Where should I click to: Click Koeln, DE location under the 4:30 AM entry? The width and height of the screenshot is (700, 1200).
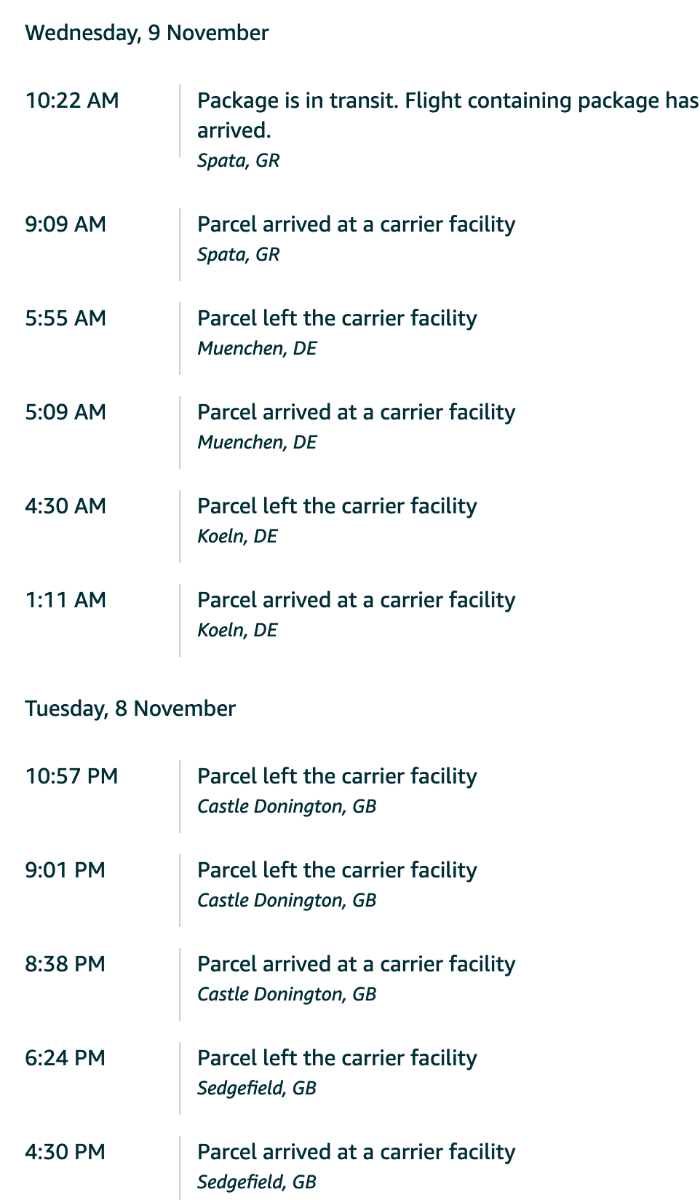[x=237, y=536]
